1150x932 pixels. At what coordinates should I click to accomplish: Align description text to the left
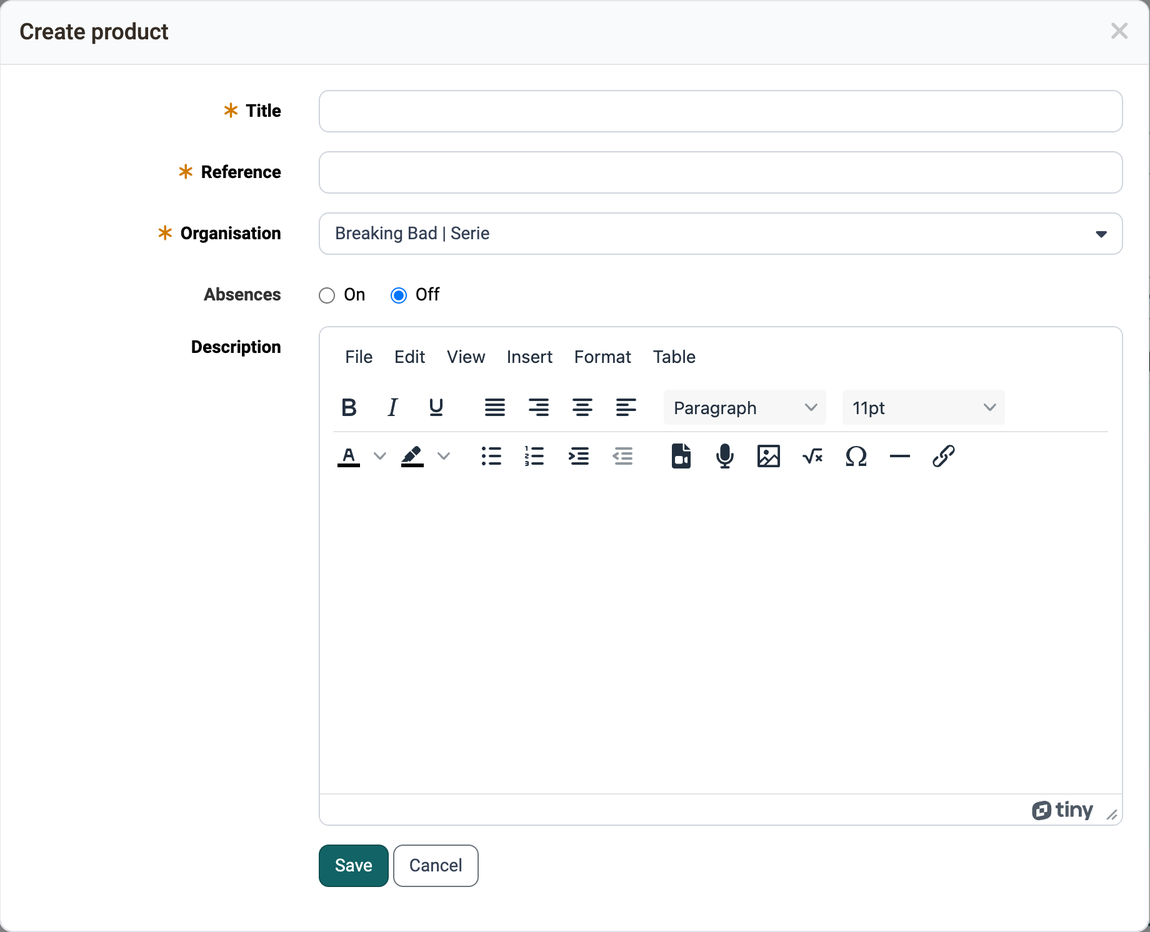click(x=626, y=407)
